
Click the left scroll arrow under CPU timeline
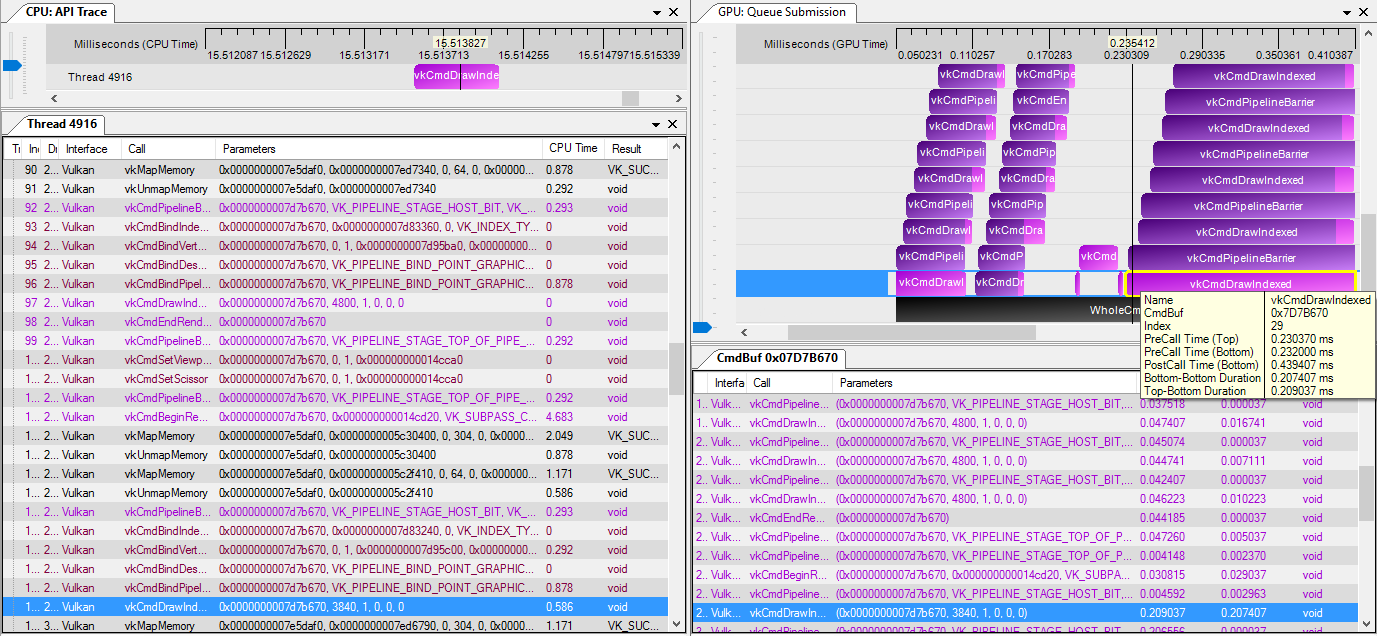coord(53,98)
